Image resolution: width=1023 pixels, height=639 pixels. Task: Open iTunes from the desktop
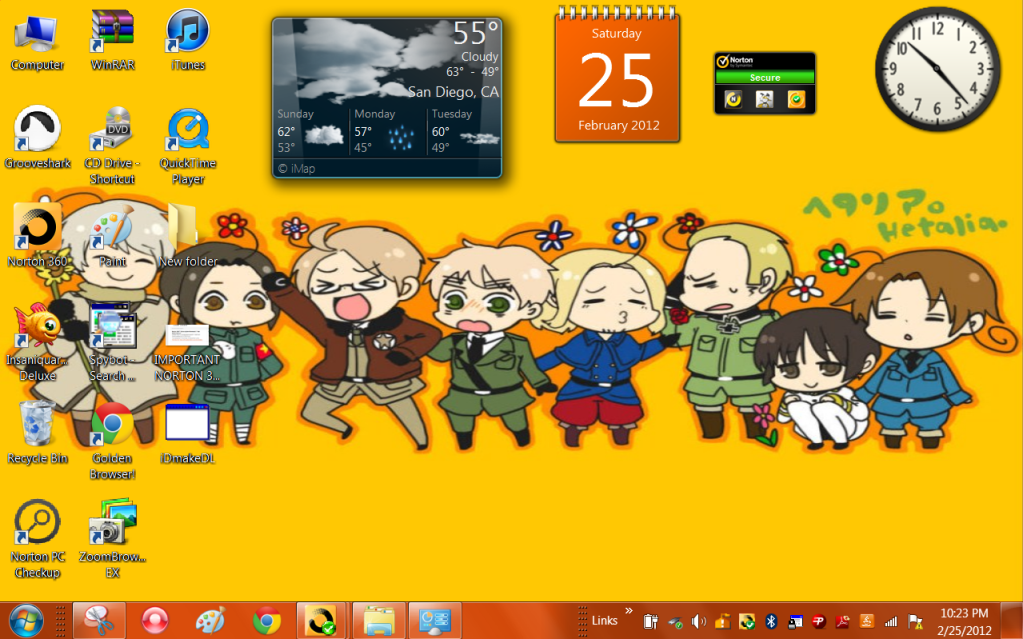[x=188, y=41]
